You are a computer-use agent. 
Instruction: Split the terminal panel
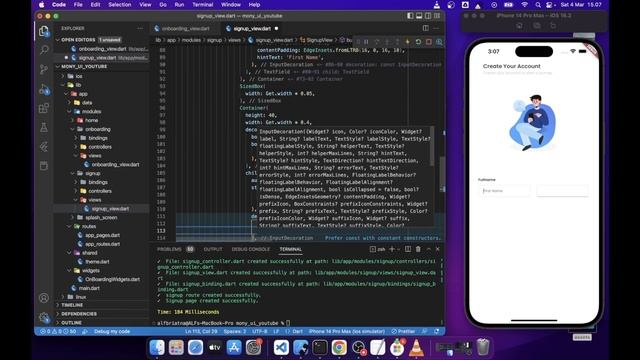pos(407,249)
